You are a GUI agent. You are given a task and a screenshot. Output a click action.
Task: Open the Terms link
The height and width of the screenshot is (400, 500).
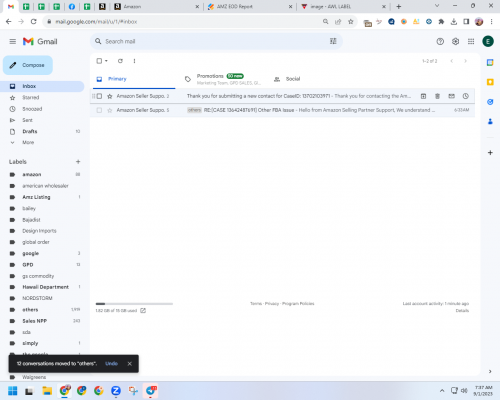tap(256, 304)
